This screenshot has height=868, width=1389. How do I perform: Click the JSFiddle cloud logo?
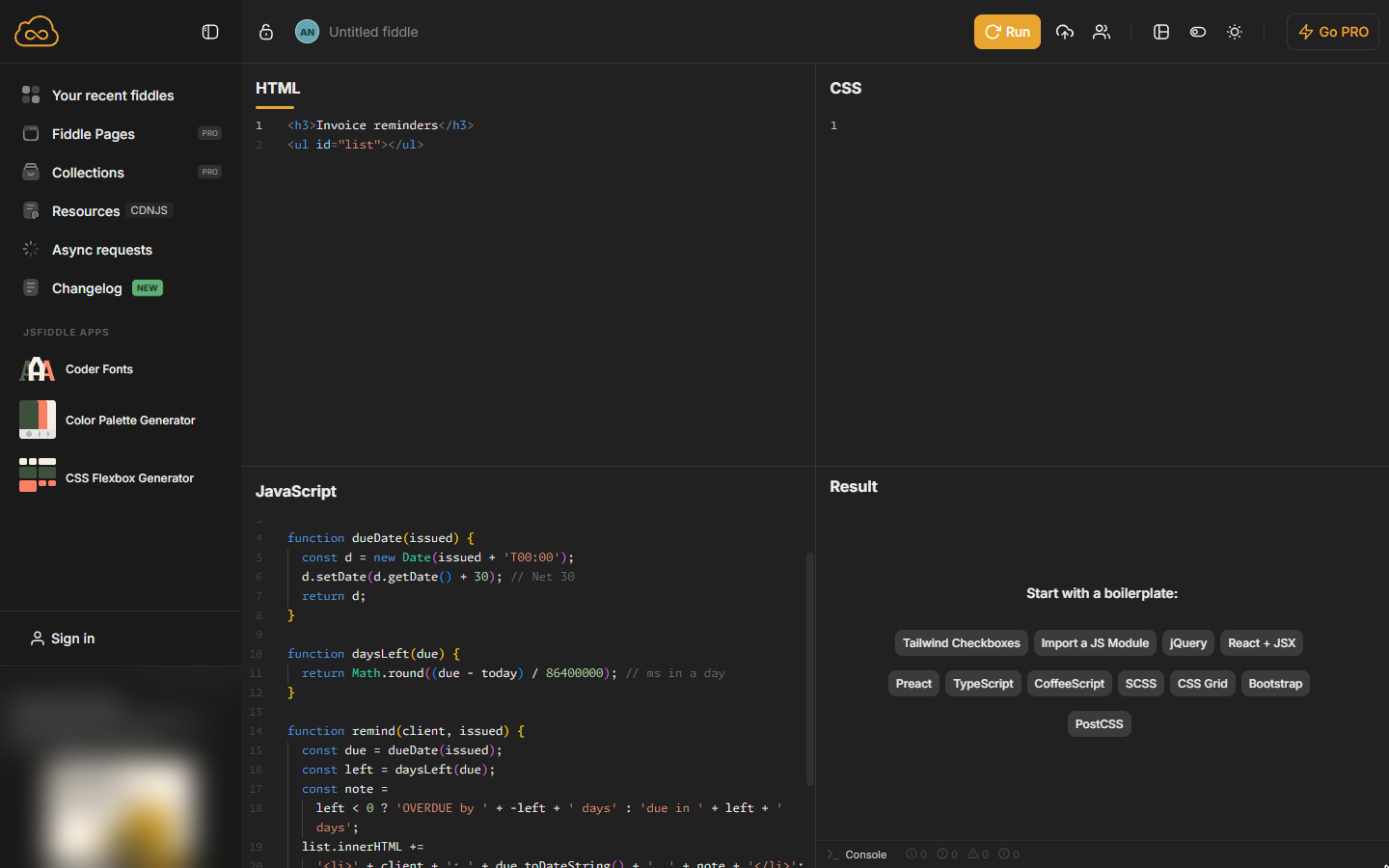(x=37, y=32)
